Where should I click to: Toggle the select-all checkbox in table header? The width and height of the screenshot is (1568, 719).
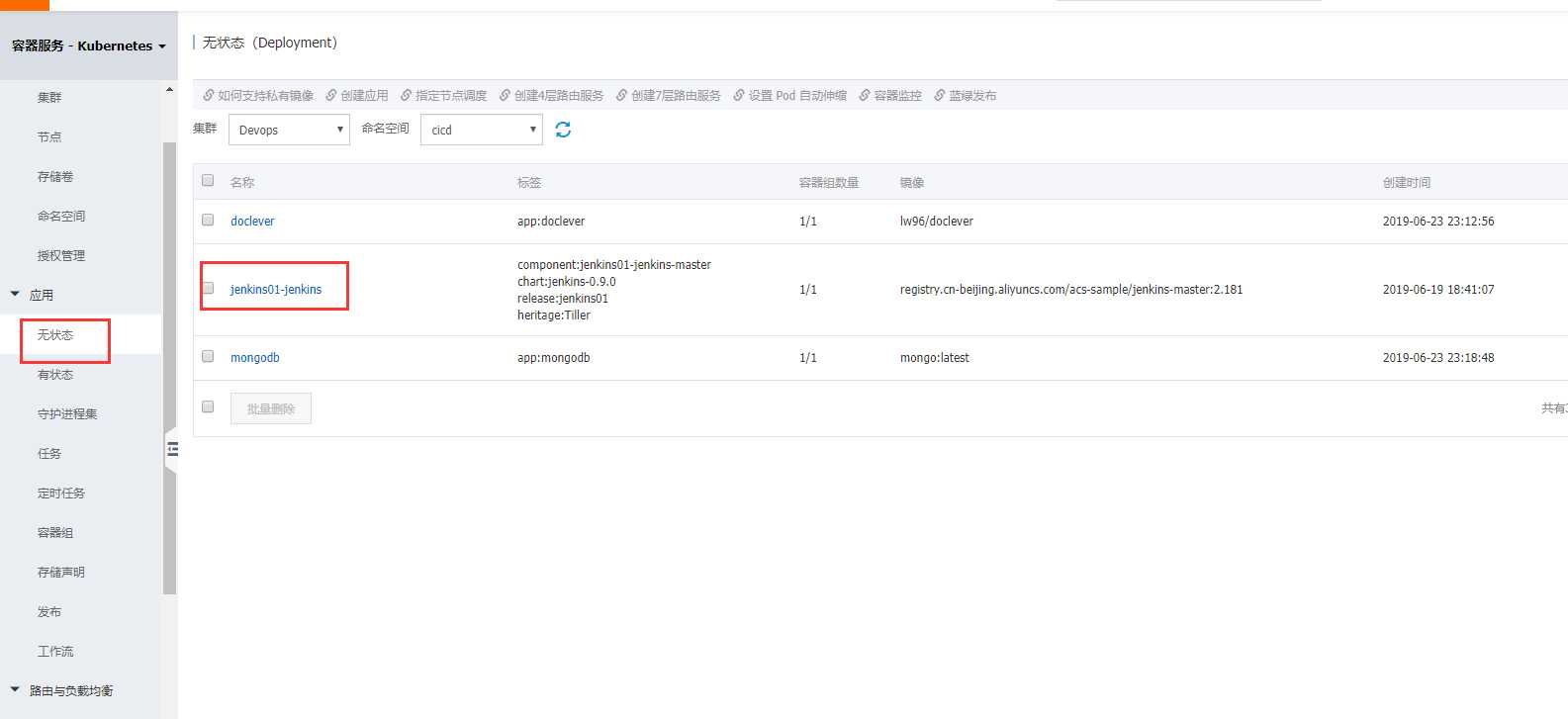208,180
